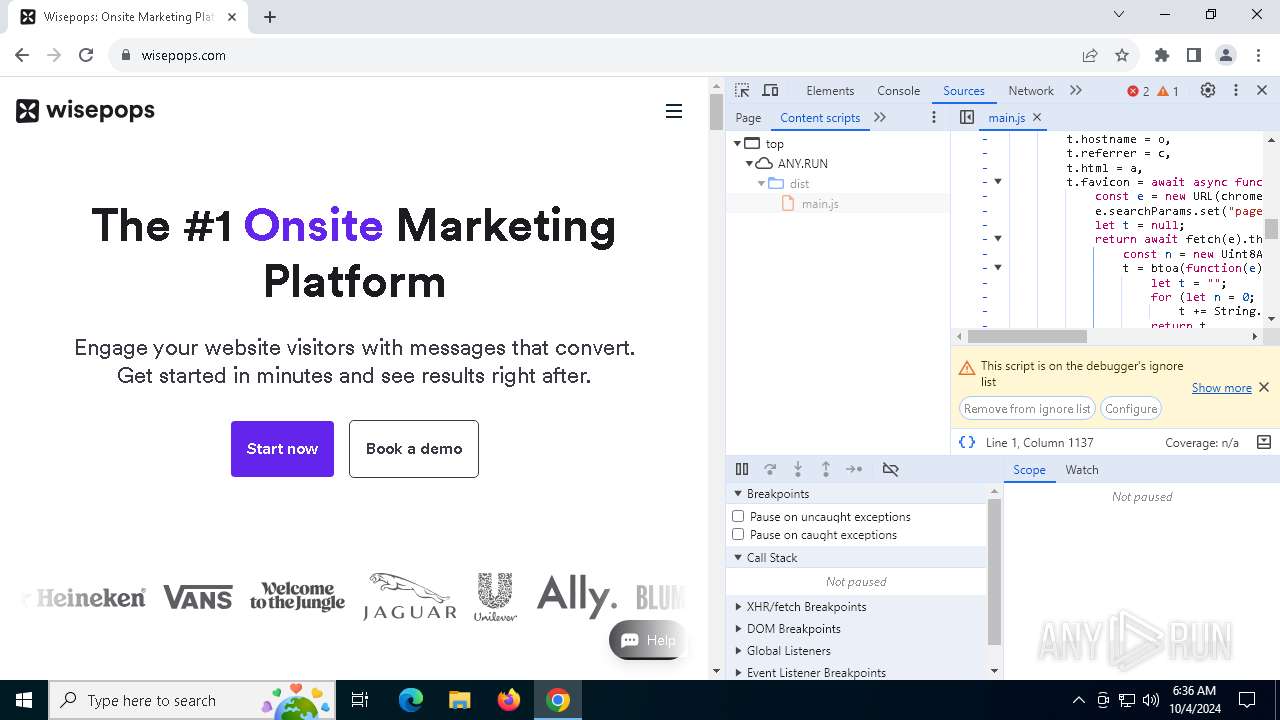Click Remove from ignore list button

coord(1027,408)
